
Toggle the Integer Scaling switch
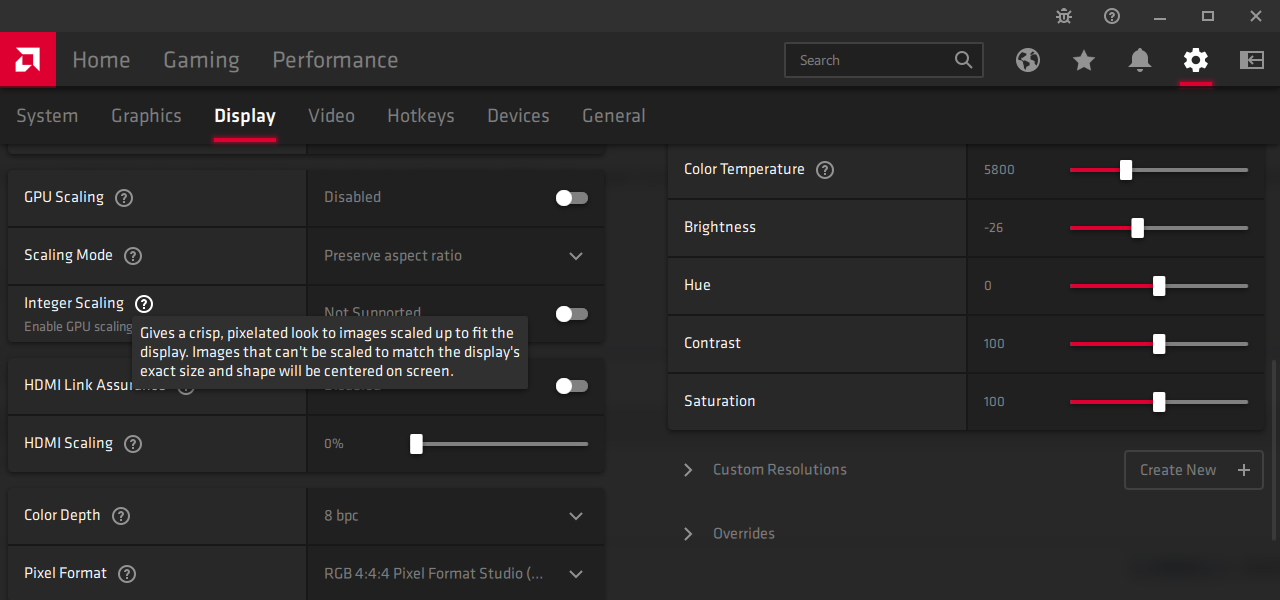(x=572, y=314)
